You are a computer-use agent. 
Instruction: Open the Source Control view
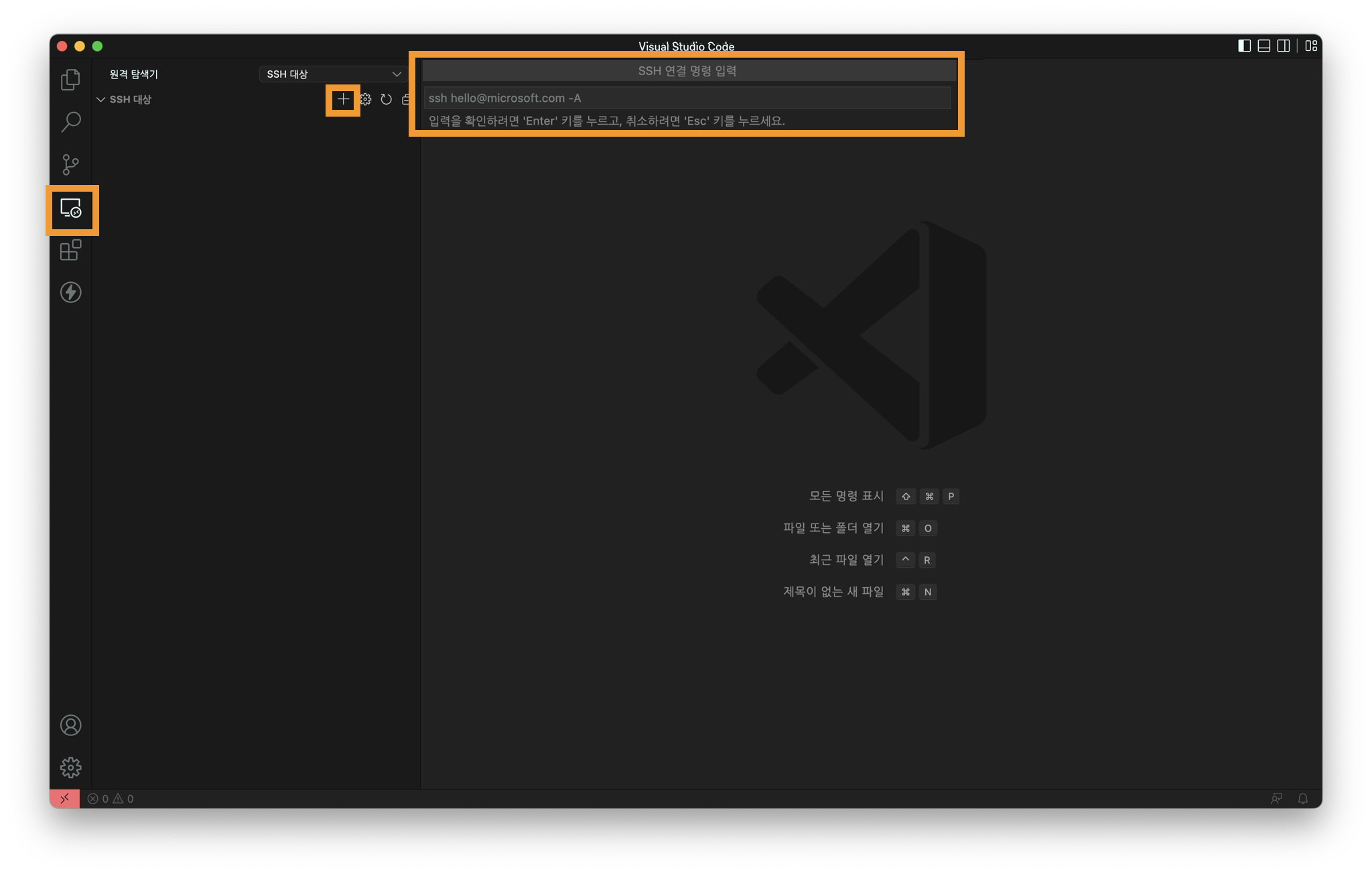pyautogui.click(x=70, y=164)
